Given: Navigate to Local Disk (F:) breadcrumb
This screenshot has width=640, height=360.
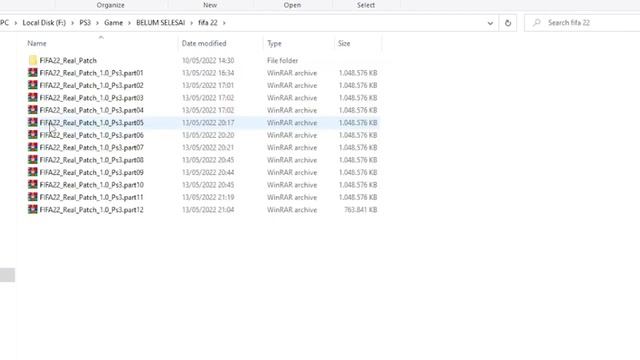Looking at the screenshot, I should pyautogui.click(x=44, y=23).
